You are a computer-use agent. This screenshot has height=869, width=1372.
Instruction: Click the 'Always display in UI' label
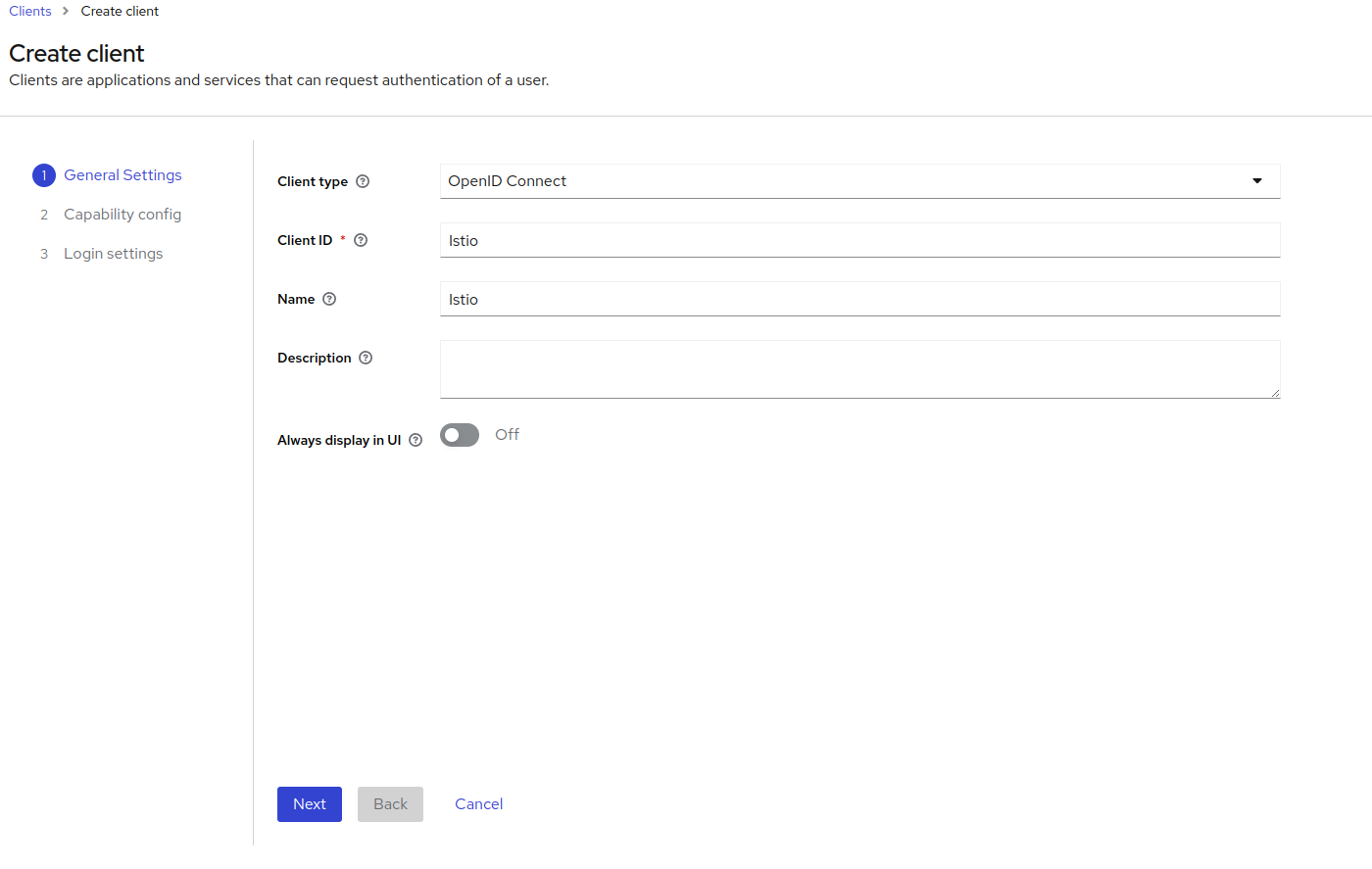coord(339,440)
